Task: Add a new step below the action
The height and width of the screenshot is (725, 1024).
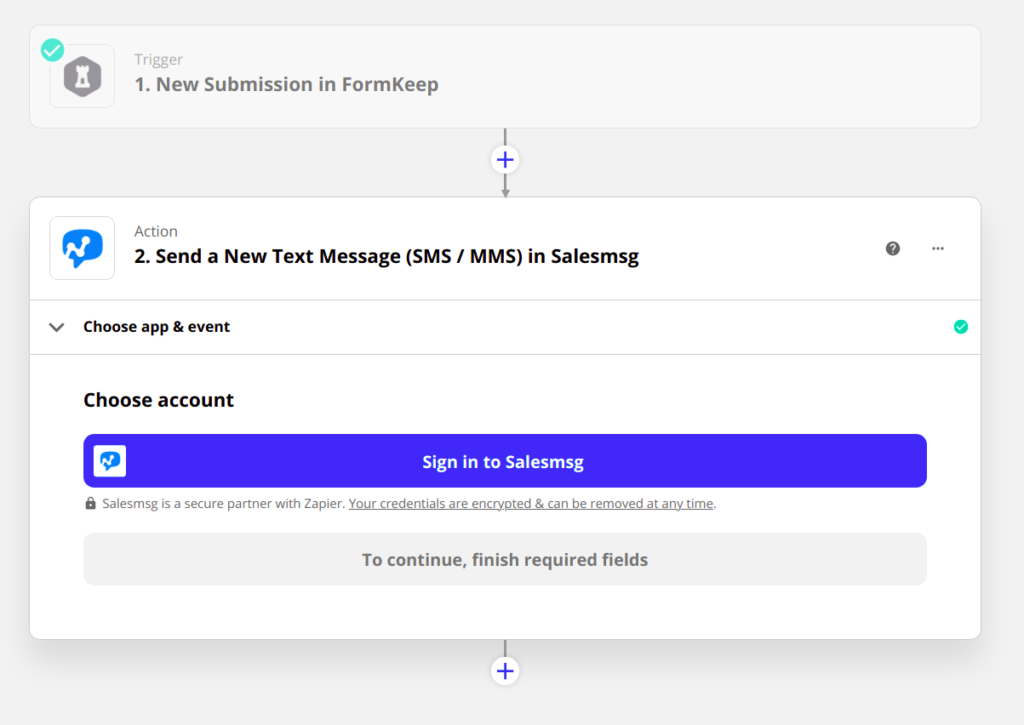Action: (x=505, y=671)
